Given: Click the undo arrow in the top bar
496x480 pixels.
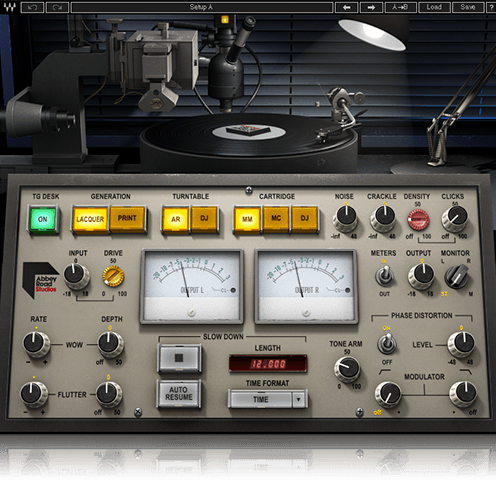Looking at the screenshot, I should [x=32, y=7].
